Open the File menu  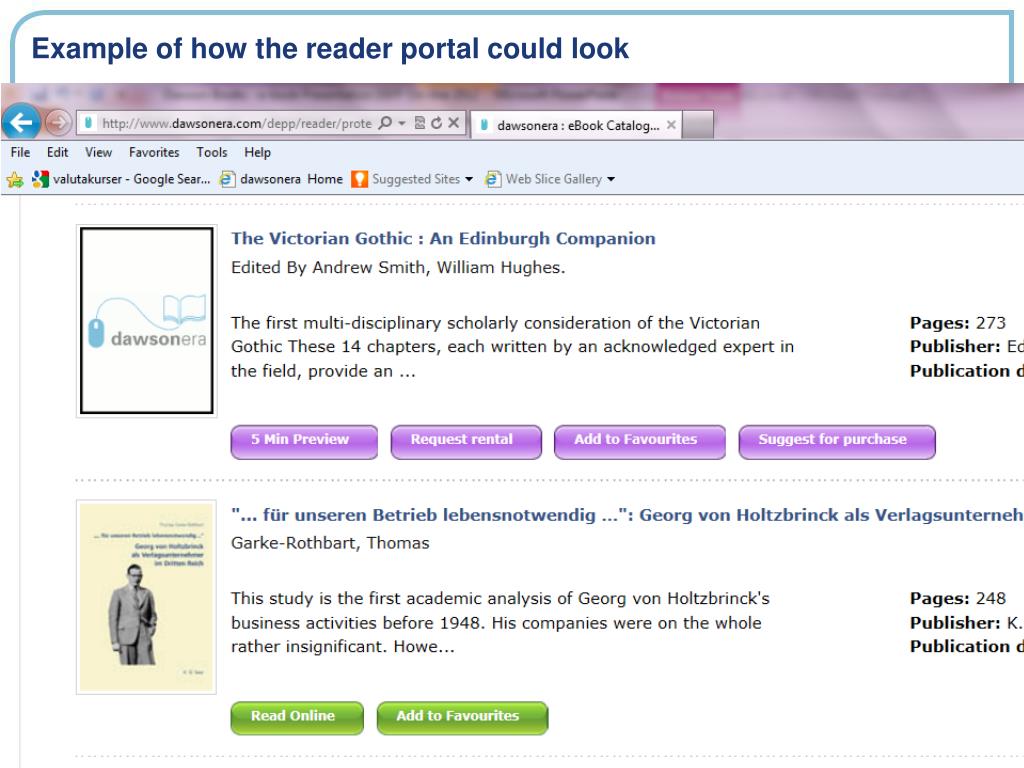[20, 152]
